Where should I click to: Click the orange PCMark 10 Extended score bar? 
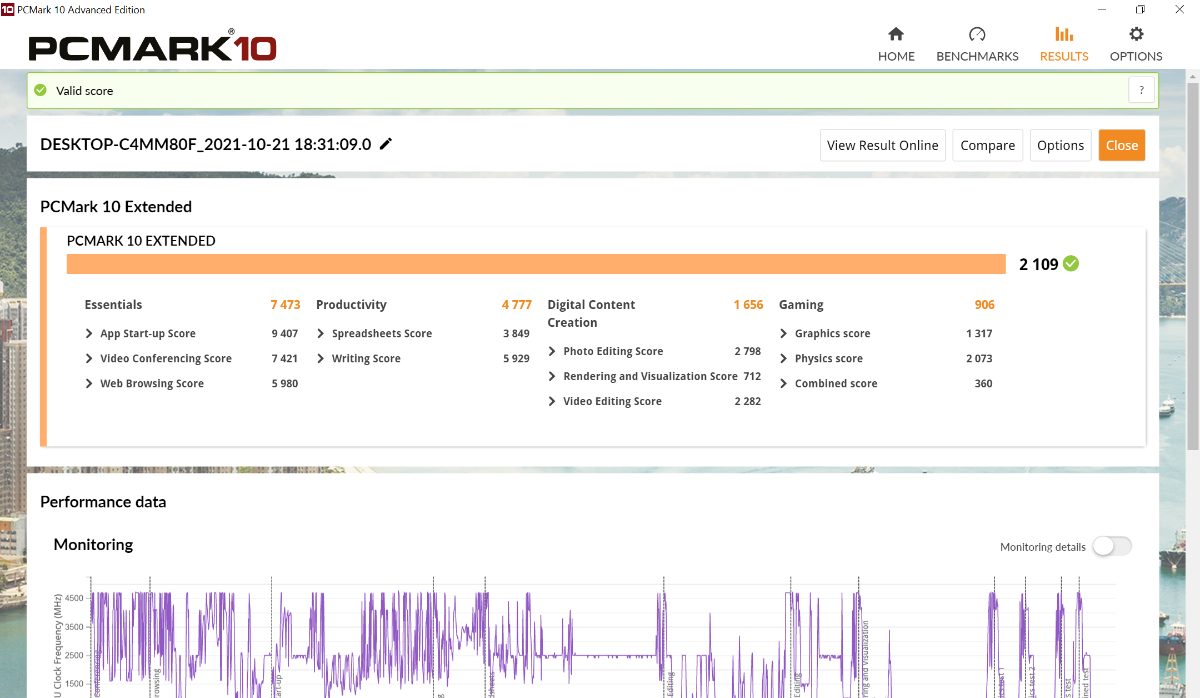[536, 264]
